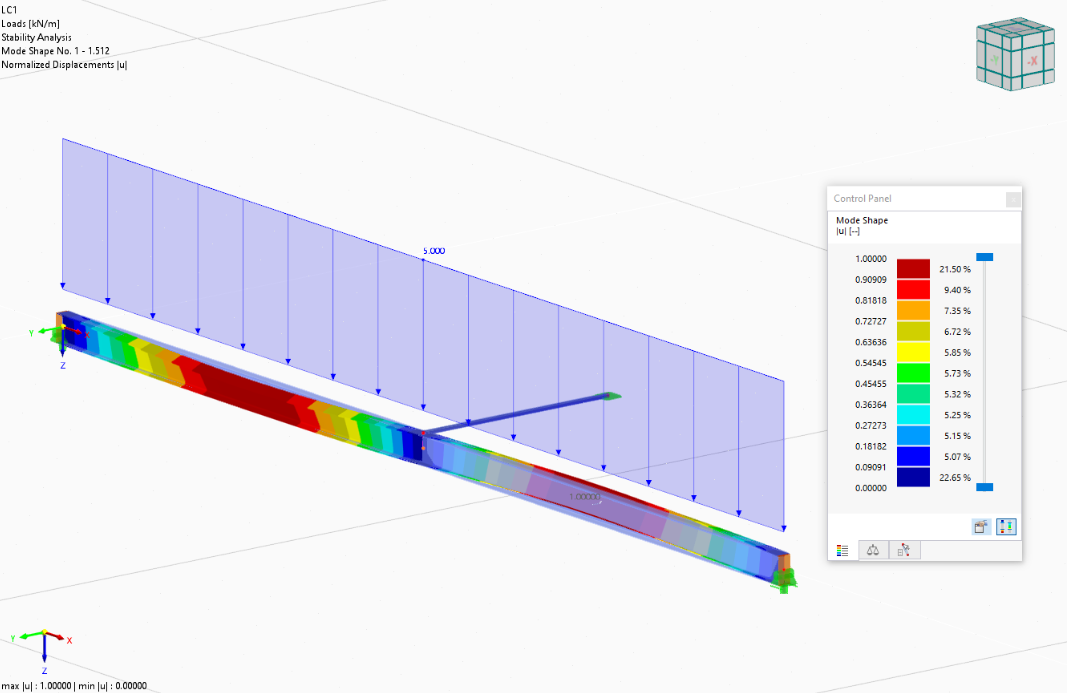Viewport: 1067px width, 693px height.
Task: Click the -X face of the view cube
Action: coord(1032,61)
